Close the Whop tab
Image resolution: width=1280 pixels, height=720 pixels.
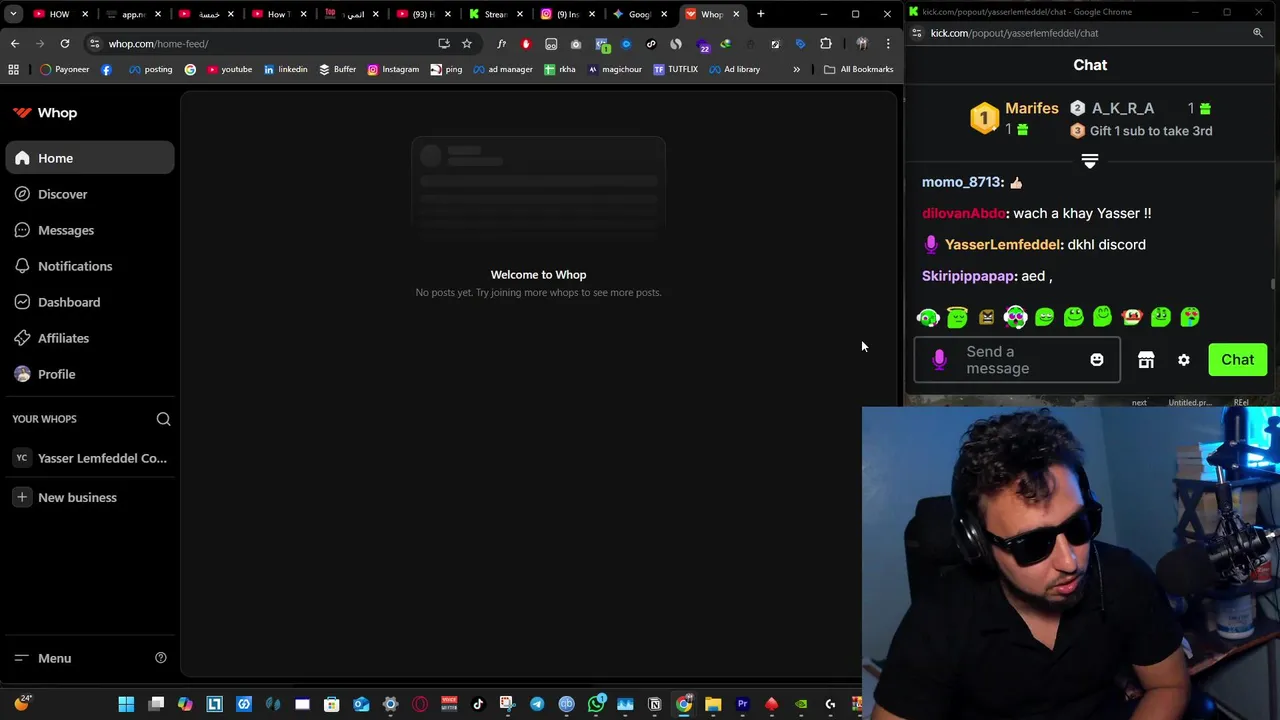736,14
